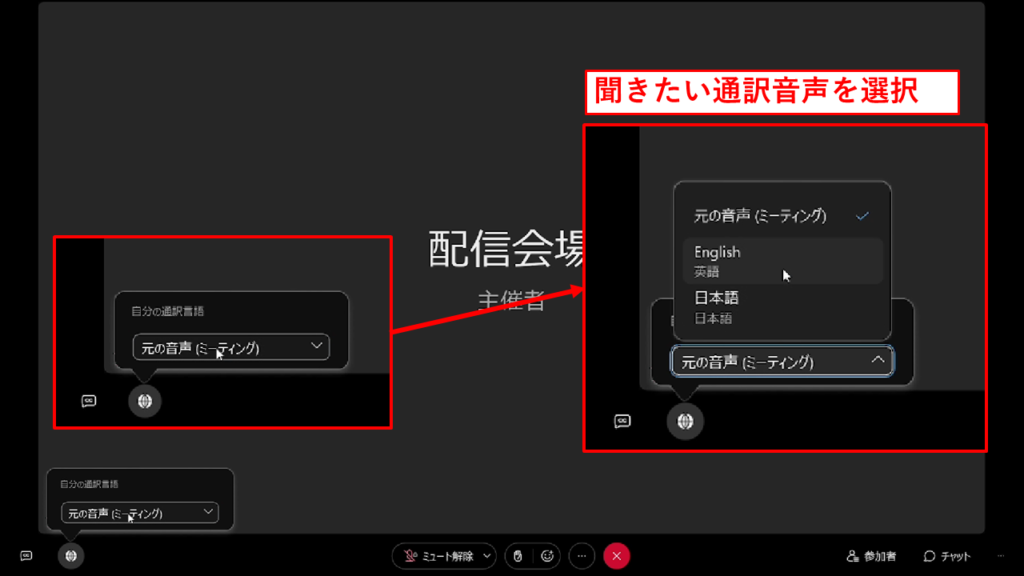Unmute by clicking ミュート解除
Screen dimensions: 1024x576
[441, 556]
